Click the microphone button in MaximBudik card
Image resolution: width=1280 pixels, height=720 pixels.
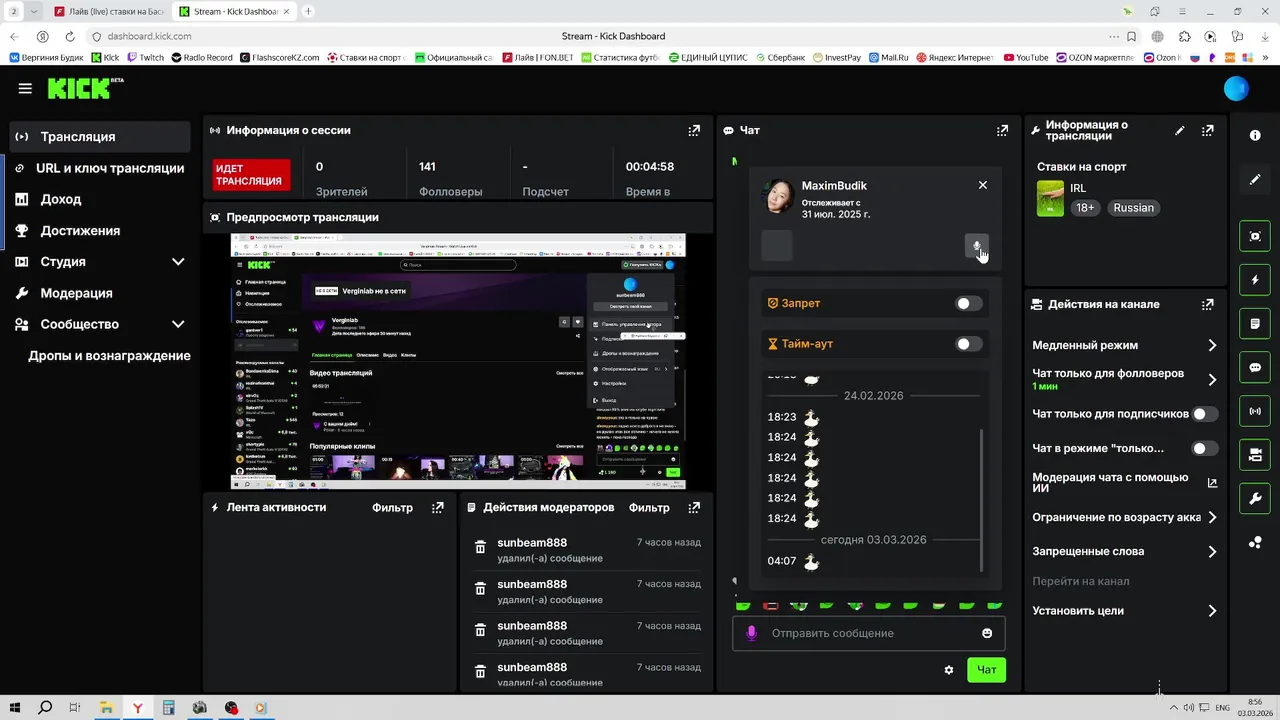coord(977,246)
